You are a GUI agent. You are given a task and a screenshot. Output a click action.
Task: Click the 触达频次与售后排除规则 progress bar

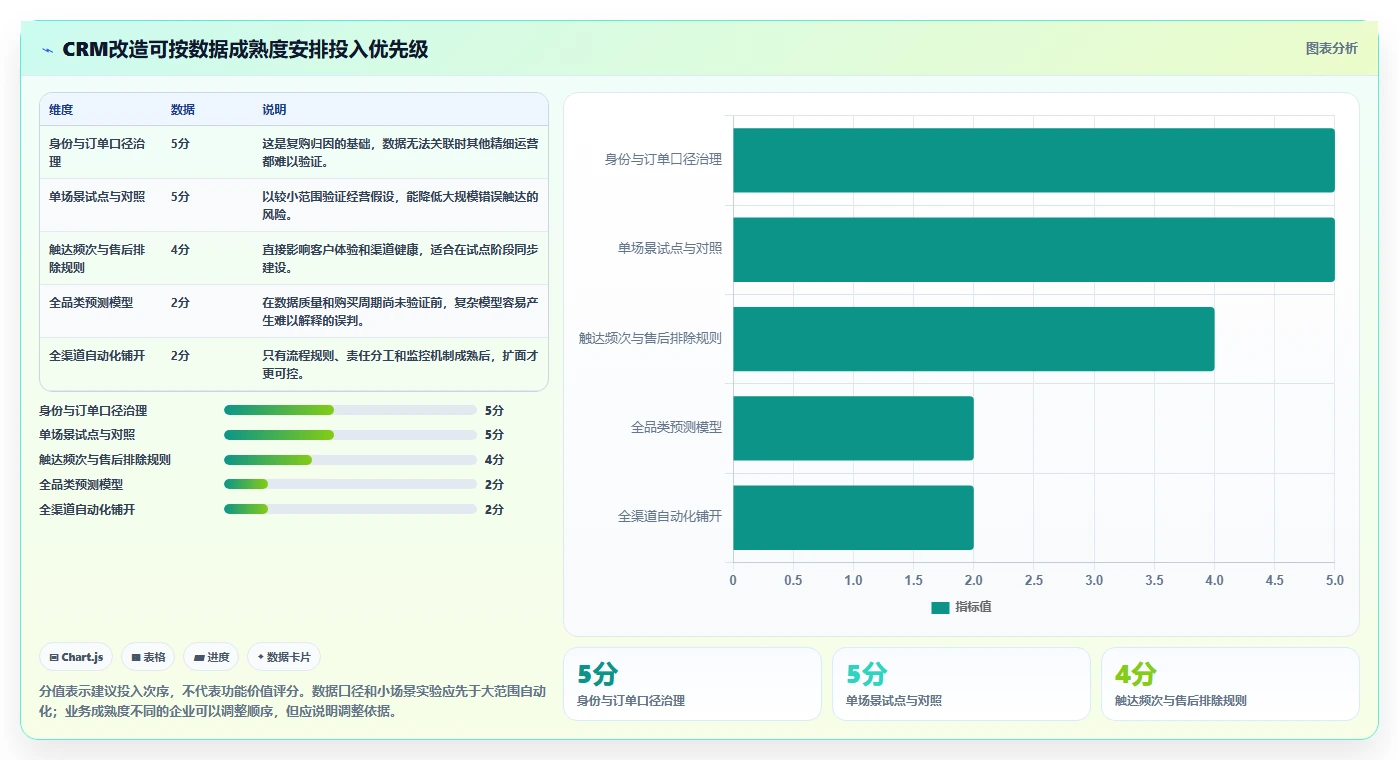pos(350,460)
